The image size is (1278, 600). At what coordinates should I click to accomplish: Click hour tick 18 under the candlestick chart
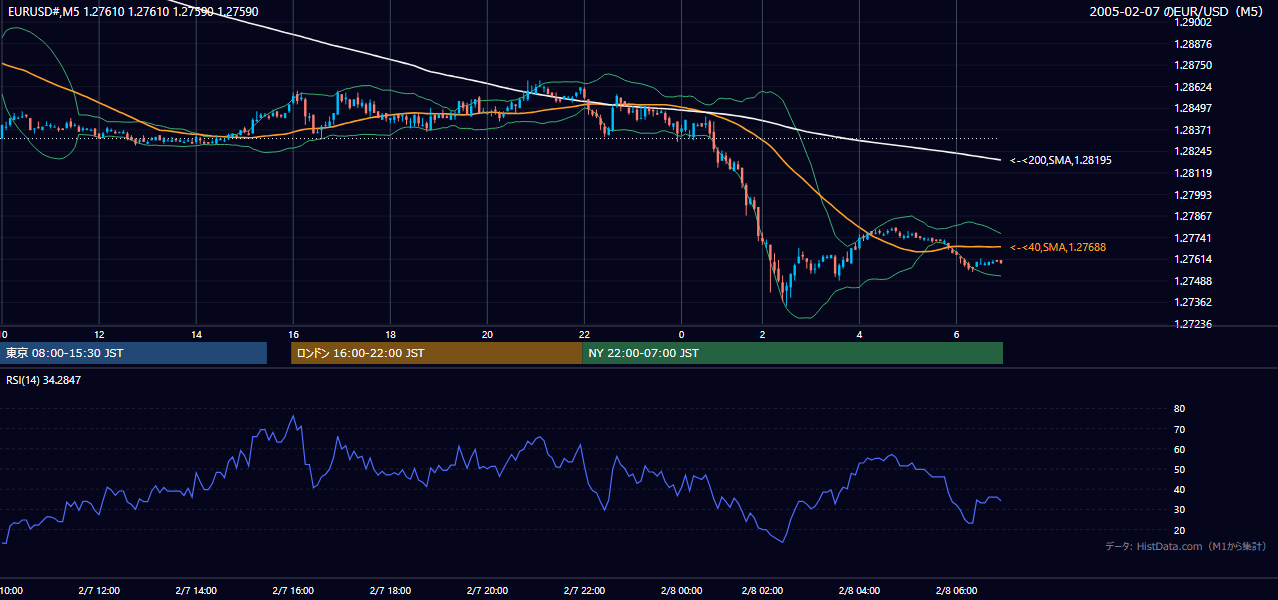click(390, 334)
